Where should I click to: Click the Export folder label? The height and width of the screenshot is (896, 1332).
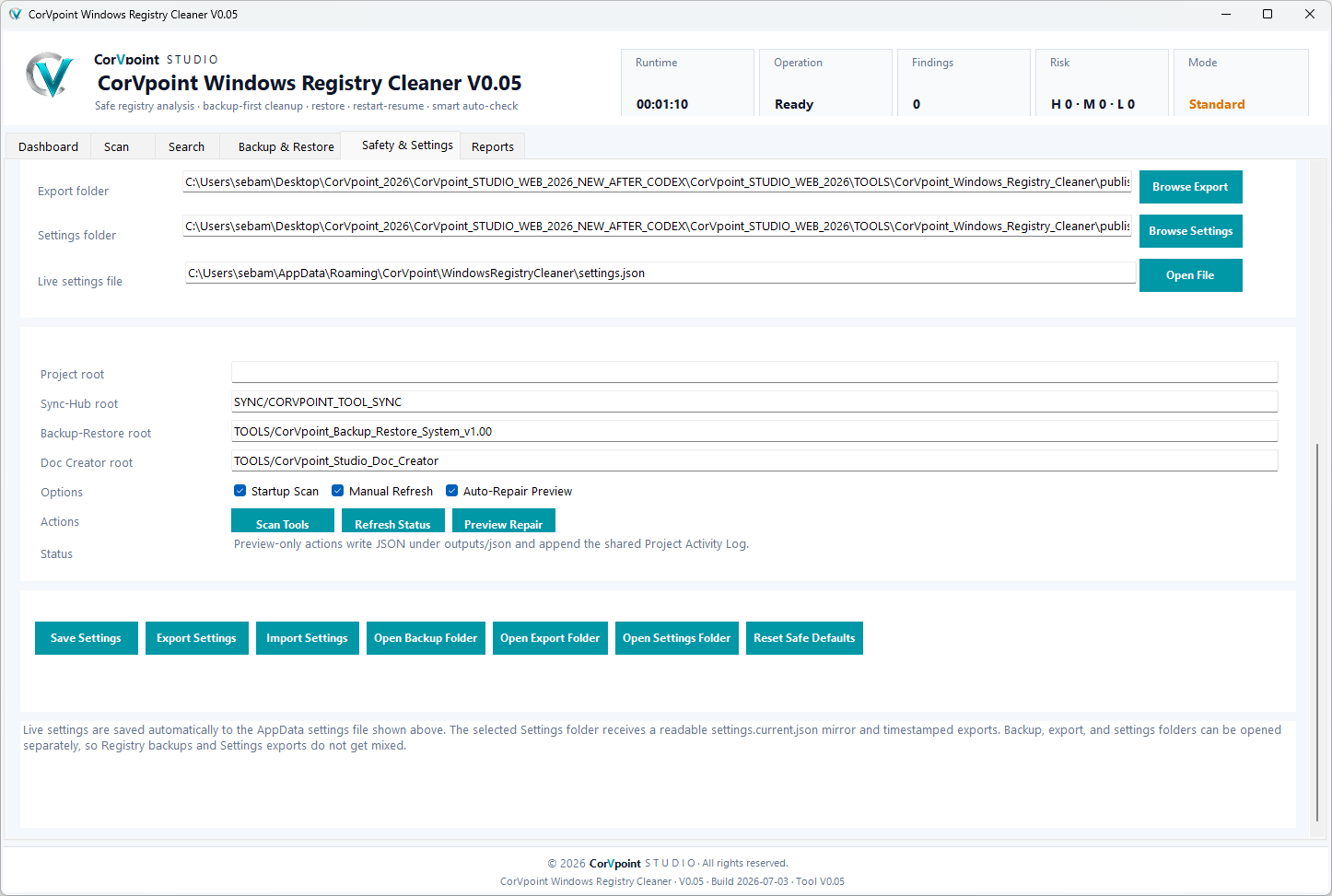[x=73, y=192]
